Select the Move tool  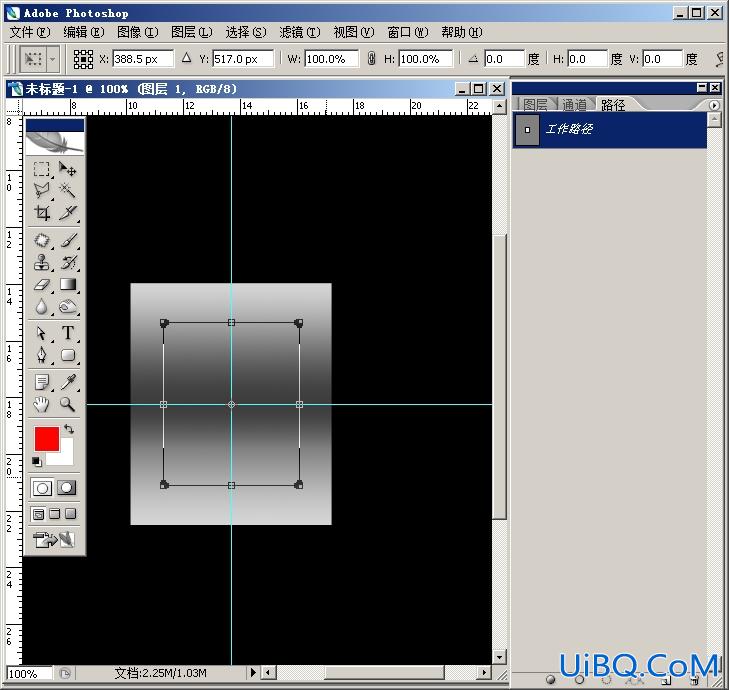68,169
